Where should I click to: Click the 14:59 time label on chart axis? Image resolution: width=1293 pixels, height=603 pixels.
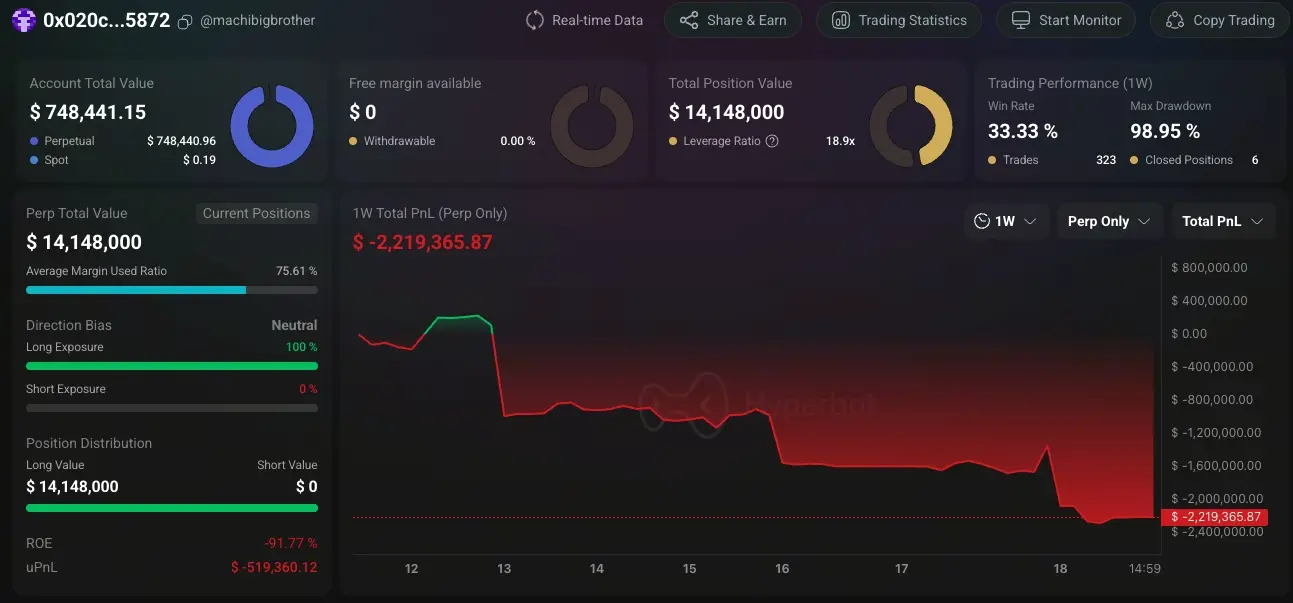click(x=1145, y=568)
